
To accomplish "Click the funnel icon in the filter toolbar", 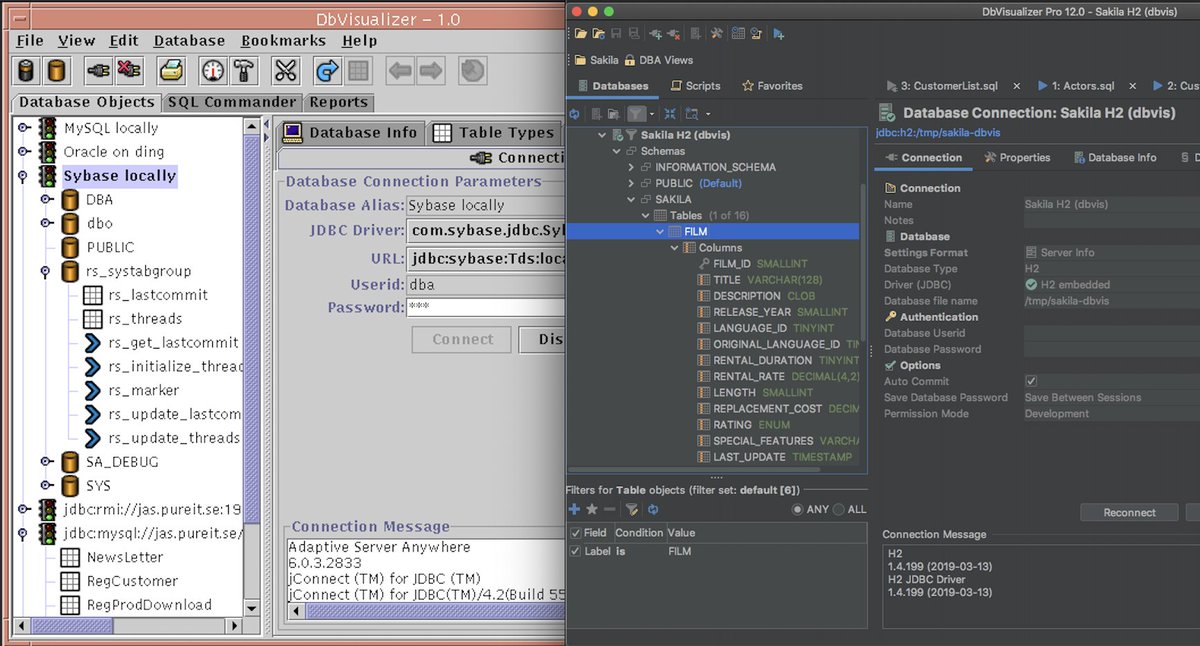I will [632, 509].
